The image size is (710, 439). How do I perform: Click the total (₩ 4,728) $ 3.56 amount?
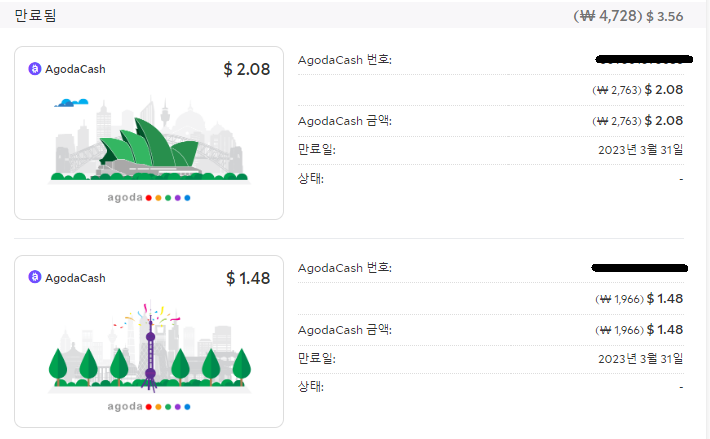tap(628, 16)
